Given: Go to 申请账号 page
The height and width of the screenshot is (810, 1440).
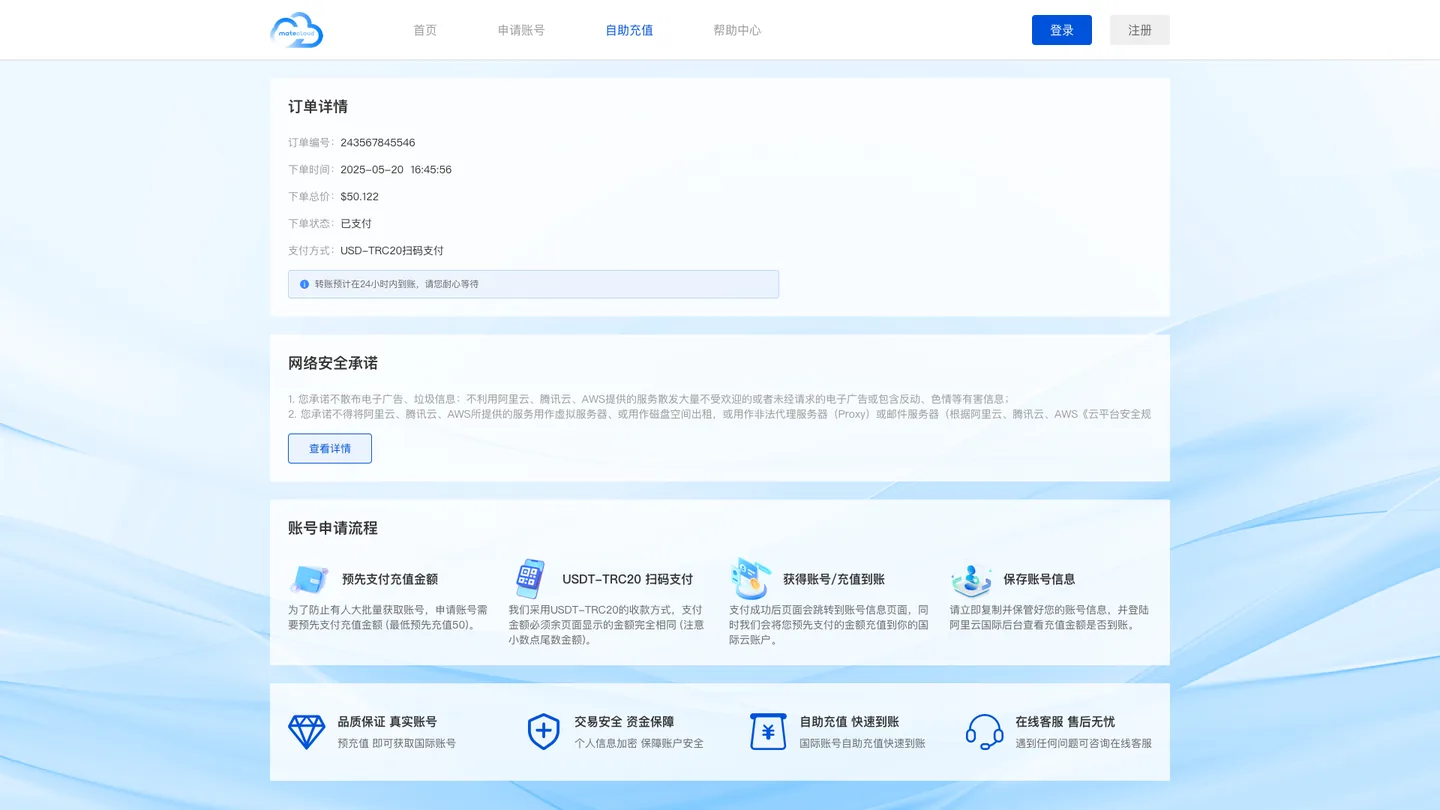Looking at the screenshot, I should click(x=521, y=30).
